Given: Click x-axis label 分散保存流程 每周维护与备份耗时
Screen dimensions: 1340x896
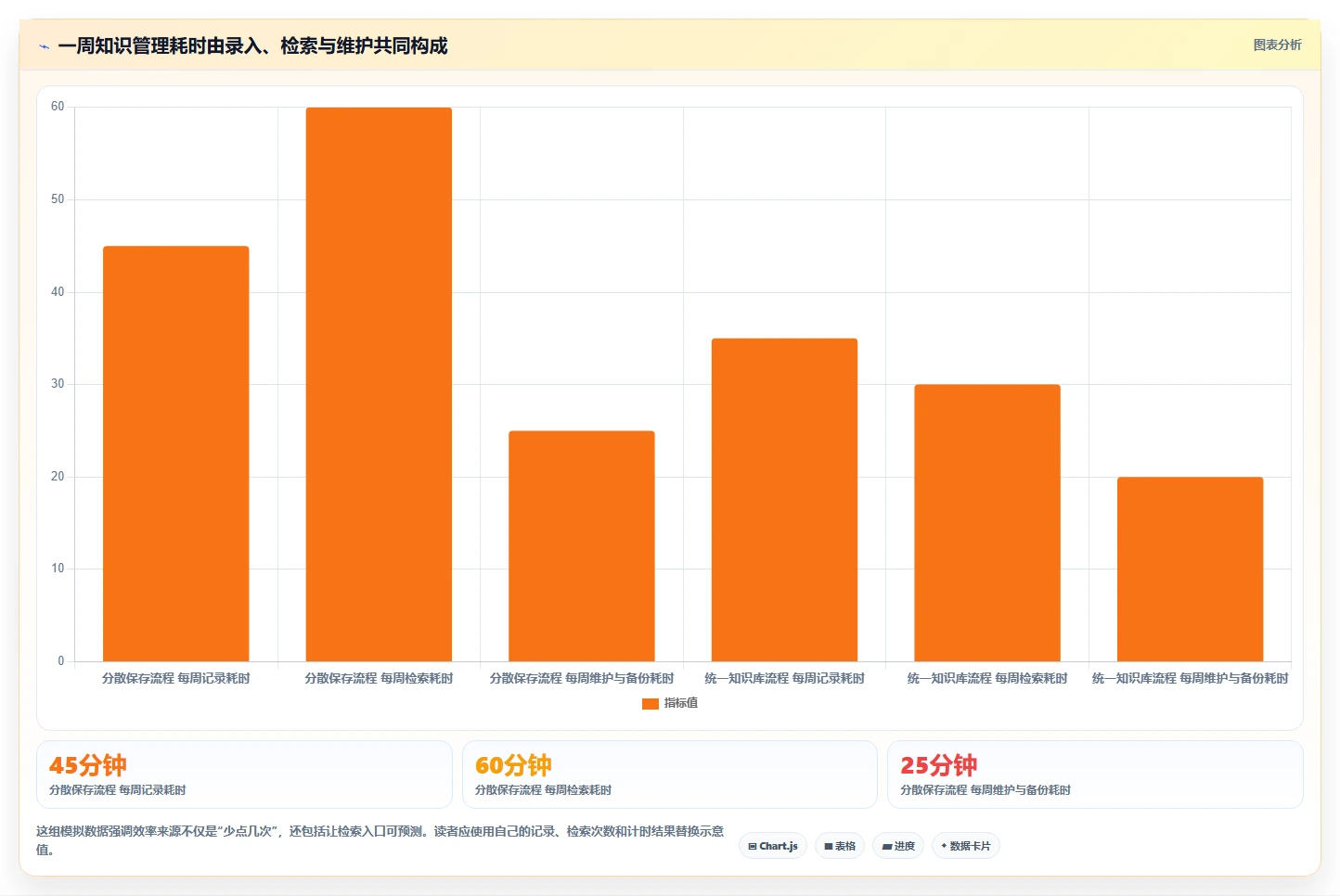Looking at the screenshot, I should (x=582, y=678).
